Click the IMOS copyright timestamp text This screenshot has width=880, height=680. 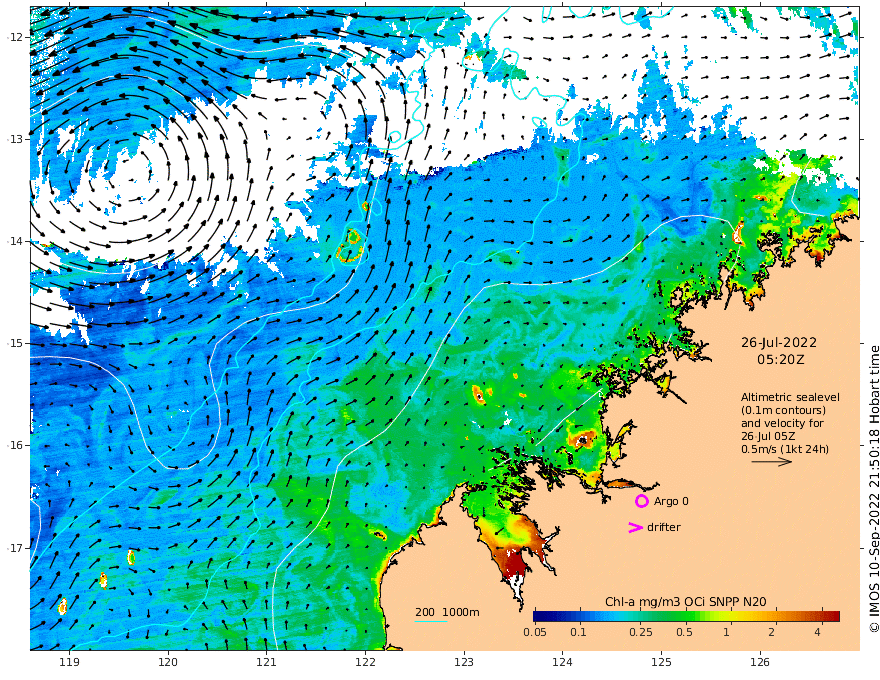874,489
